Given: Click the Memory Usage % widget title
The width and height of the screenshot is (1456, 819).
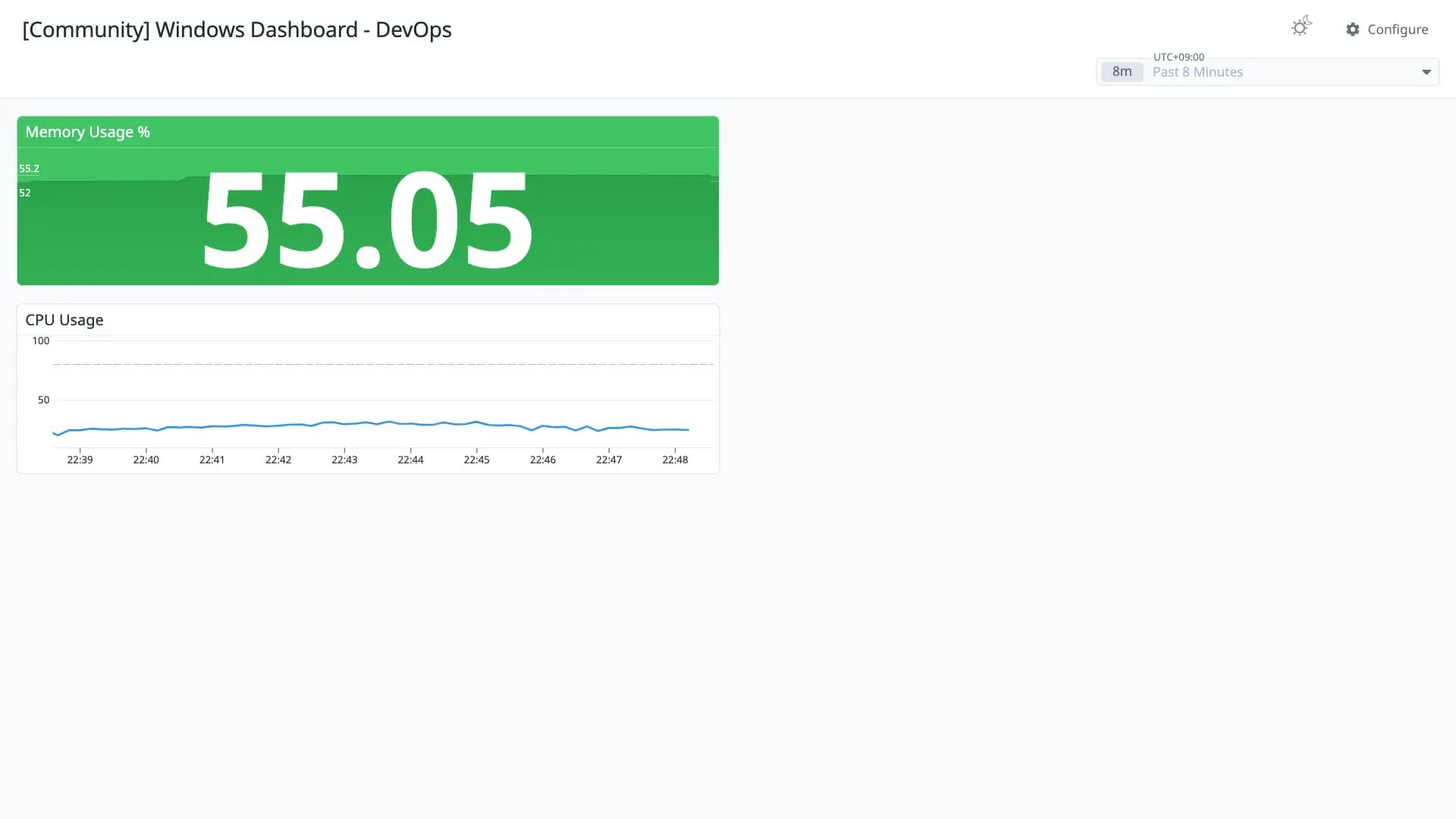Looking at the screenshot, I should 88,132.
